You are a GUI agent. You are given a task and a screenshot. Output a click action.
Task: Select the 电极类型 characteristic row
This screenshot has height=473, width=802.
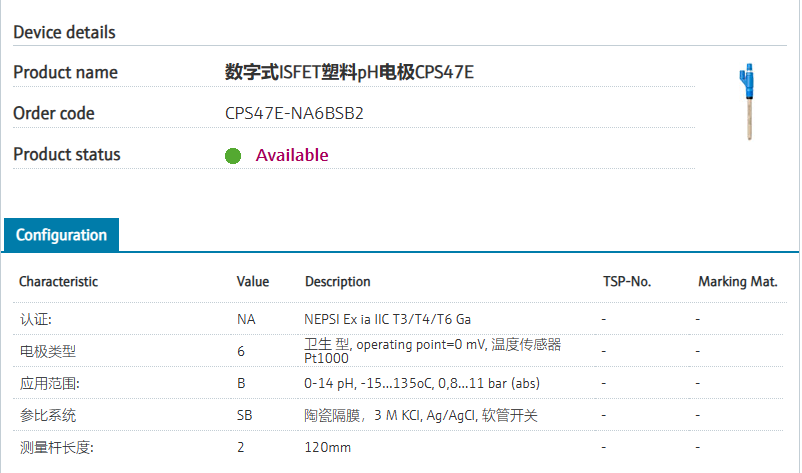[x=48, y=351]
